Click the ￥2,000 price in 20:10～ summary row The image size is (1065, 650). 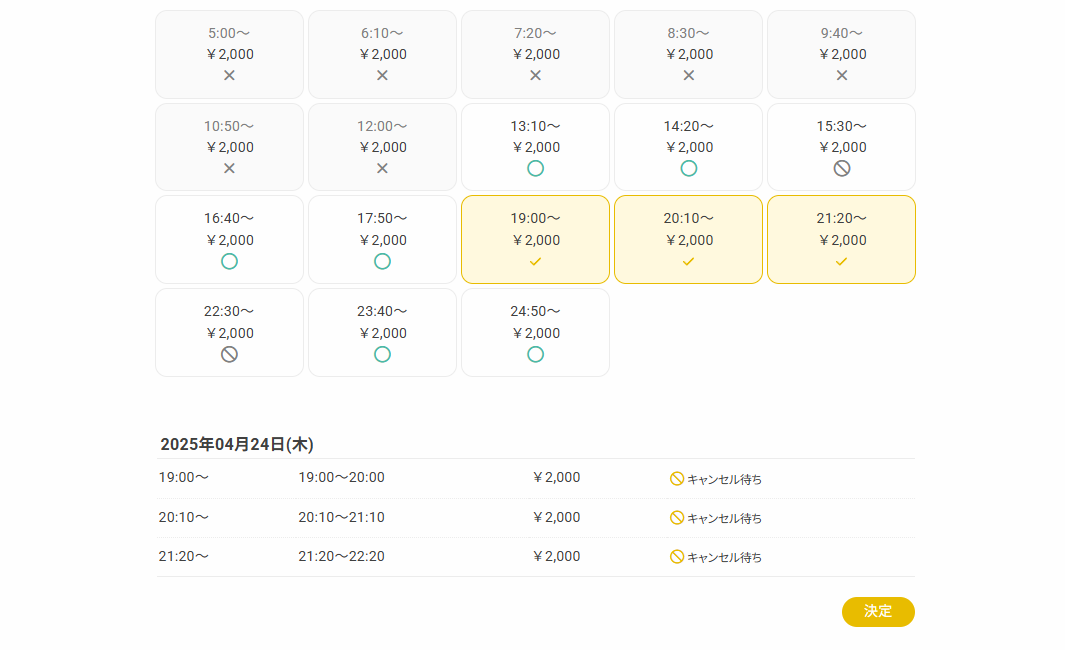556,518
